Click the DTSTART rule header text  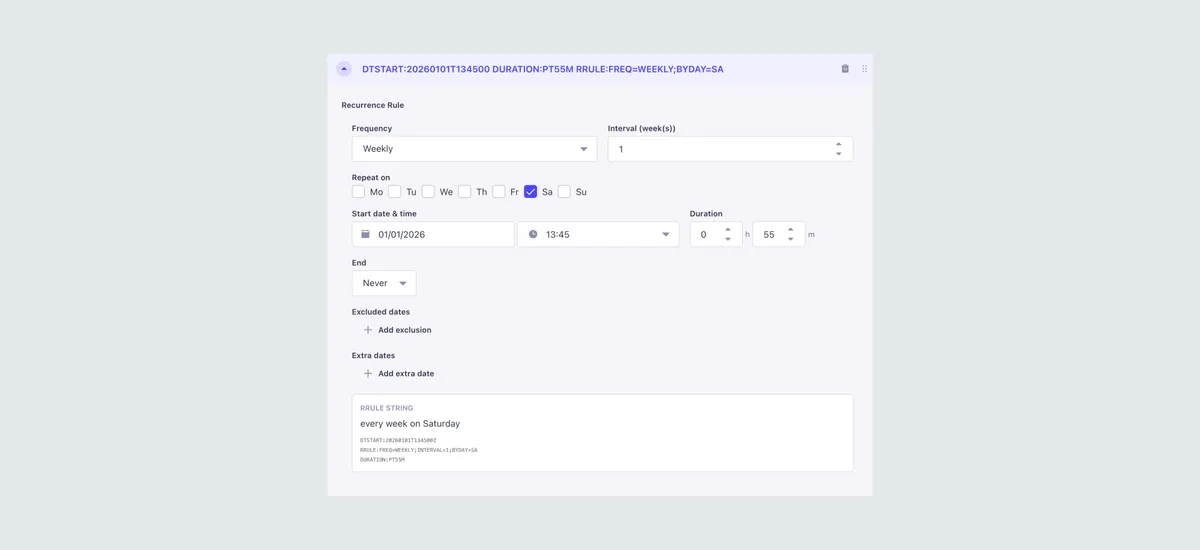543,69
